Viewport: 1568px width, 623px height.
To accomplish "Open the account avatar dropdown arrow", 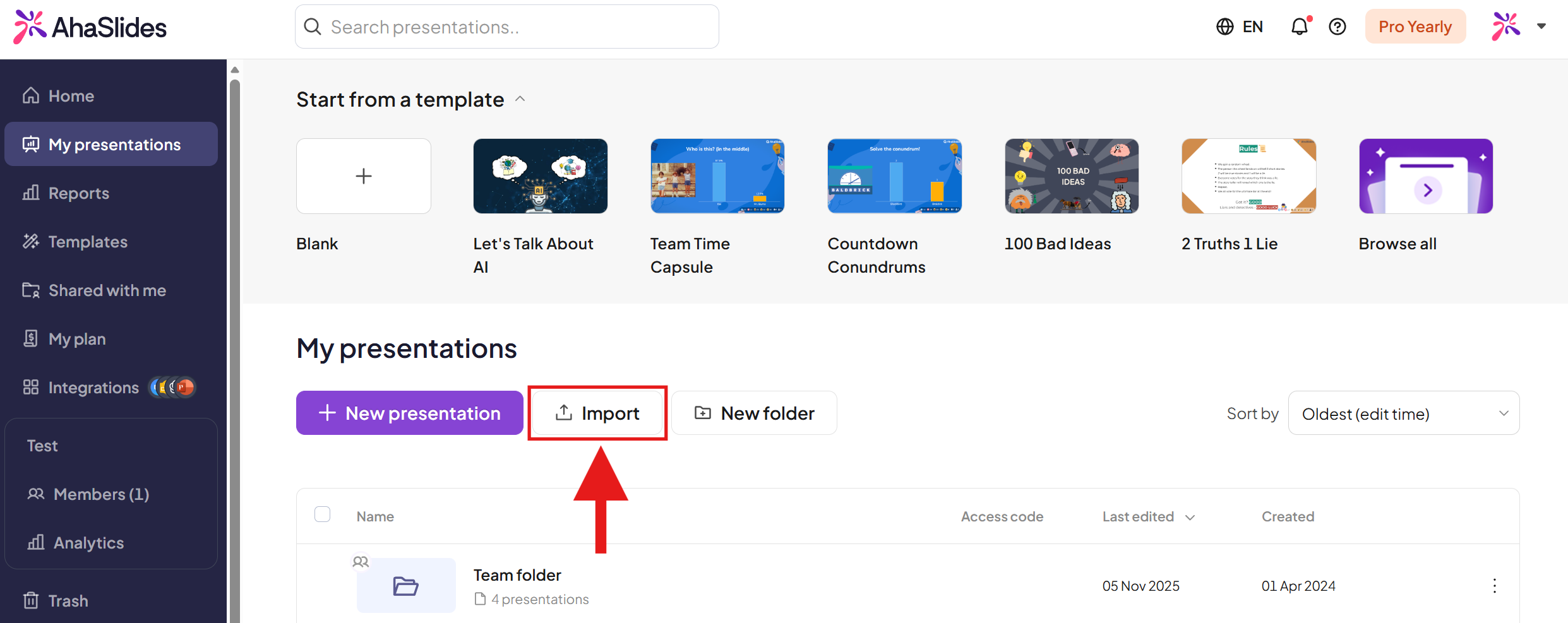I will tap(1541, 27).
